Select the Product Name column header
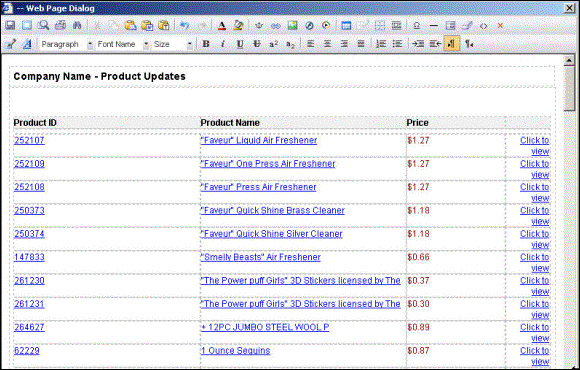580x370 pixels. 230,123
